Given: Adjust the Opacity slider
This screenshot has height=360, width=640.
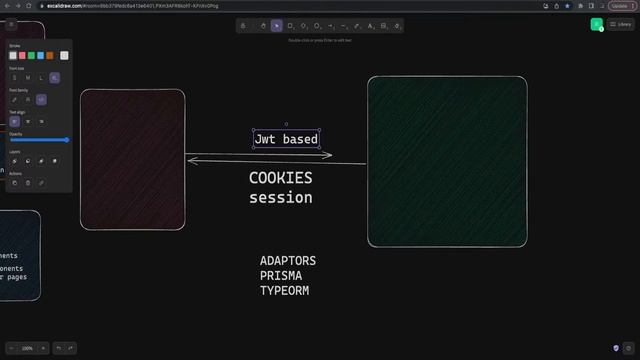Looking at the screenshot, I should 40,140.
